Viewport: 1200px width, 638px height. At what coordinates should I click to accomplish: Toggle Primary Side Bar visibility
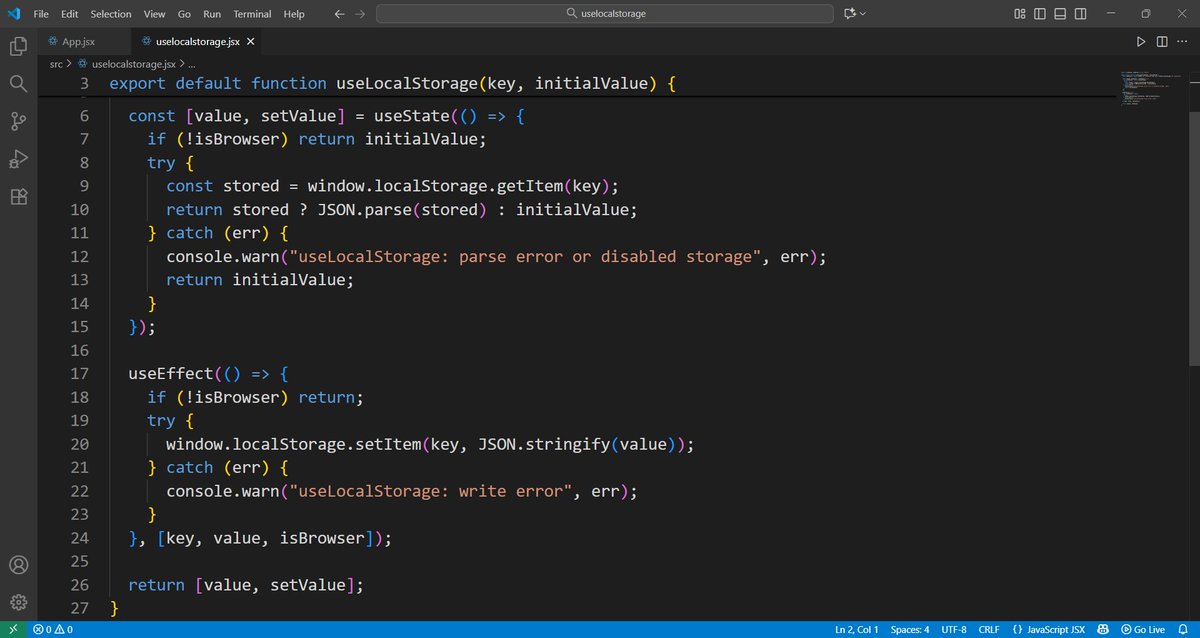tap(1040, 14)
